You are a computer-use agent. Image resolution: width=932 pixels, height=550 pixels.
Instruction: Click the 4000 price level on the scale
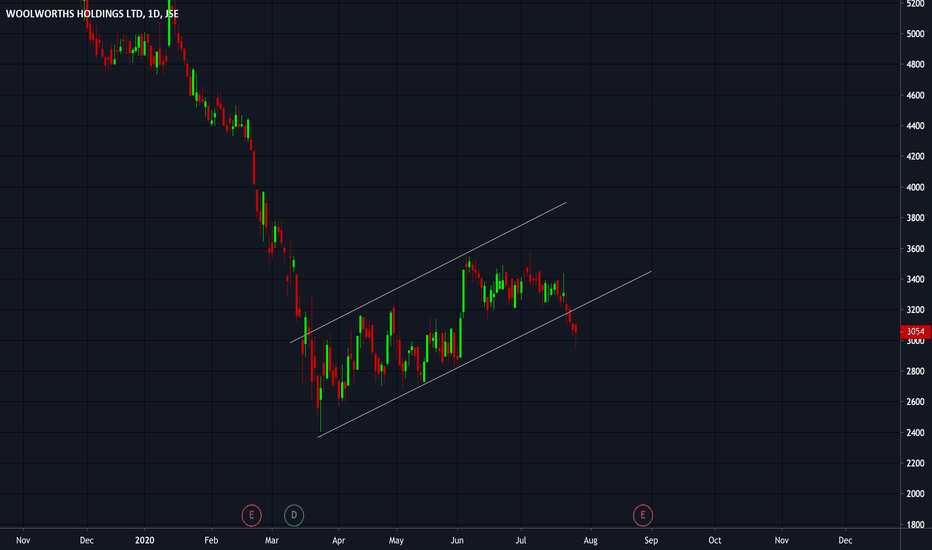click(x=915, y=187)
